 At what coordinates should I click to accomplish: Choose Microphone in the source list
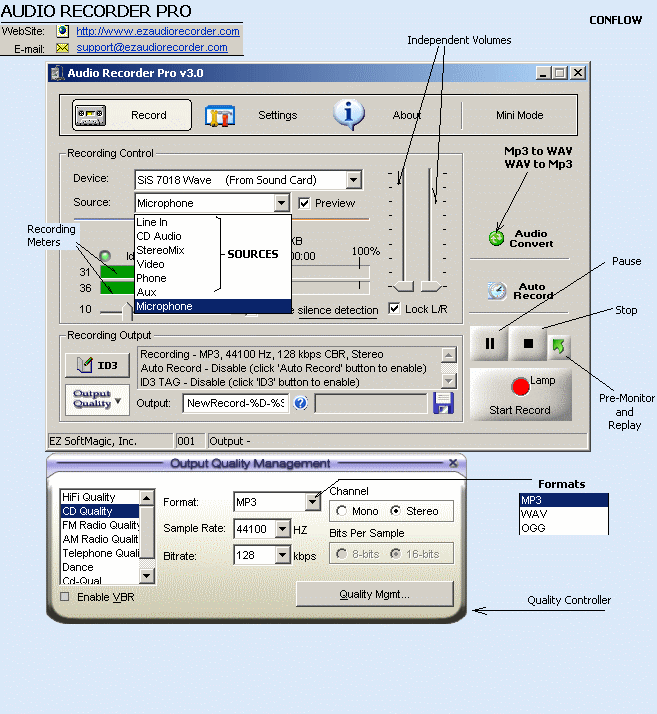pos(213,306)
